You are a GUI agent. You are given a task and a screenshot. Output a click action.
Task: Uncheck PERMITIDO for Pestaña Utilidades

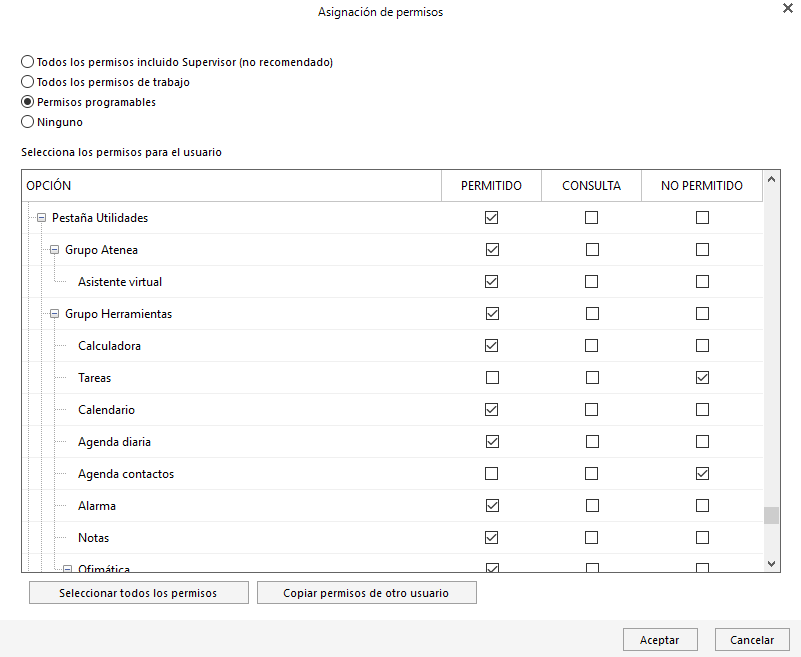491,218
